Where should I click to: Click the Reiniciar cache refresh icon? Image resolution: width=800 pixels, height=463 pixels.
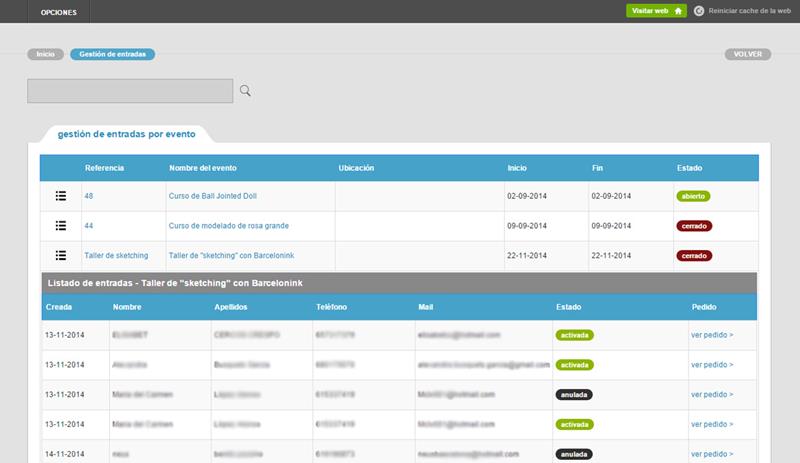coord(699,11)
